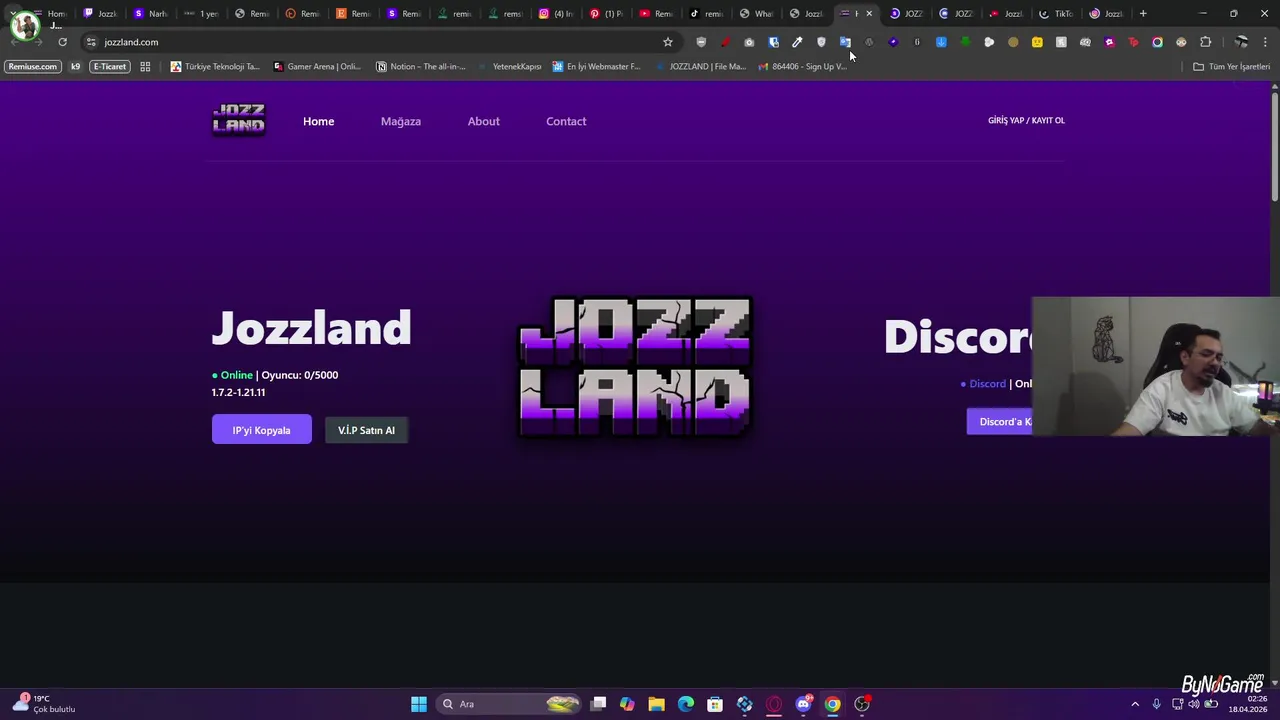Click the V.I.P Satın Al button
Image resolution: width=1280 pixels, height=720 pixels.
366,430
